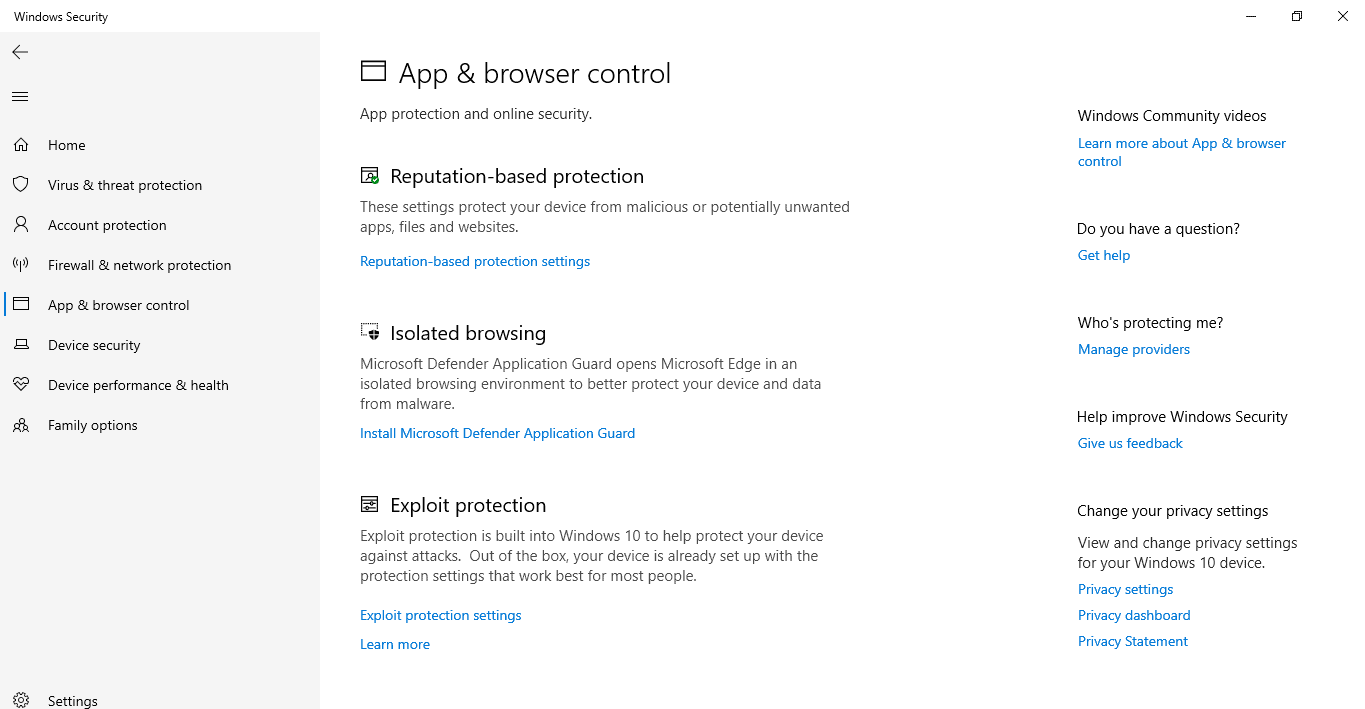Open the Privacy dashboard link
1365x709 pixels.
point(1134,615)
